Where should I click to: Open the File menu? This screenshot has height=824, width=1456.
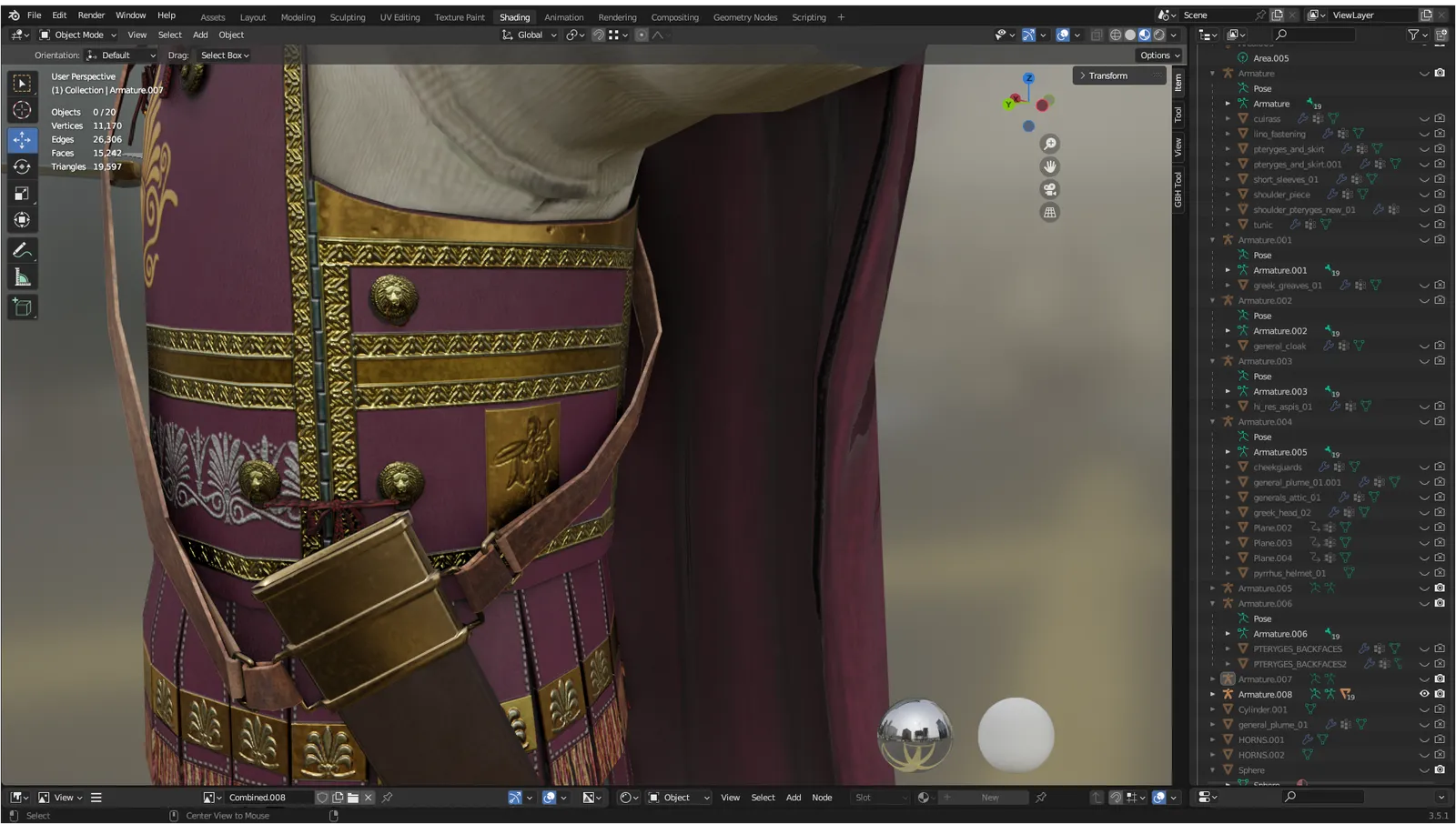34,15
